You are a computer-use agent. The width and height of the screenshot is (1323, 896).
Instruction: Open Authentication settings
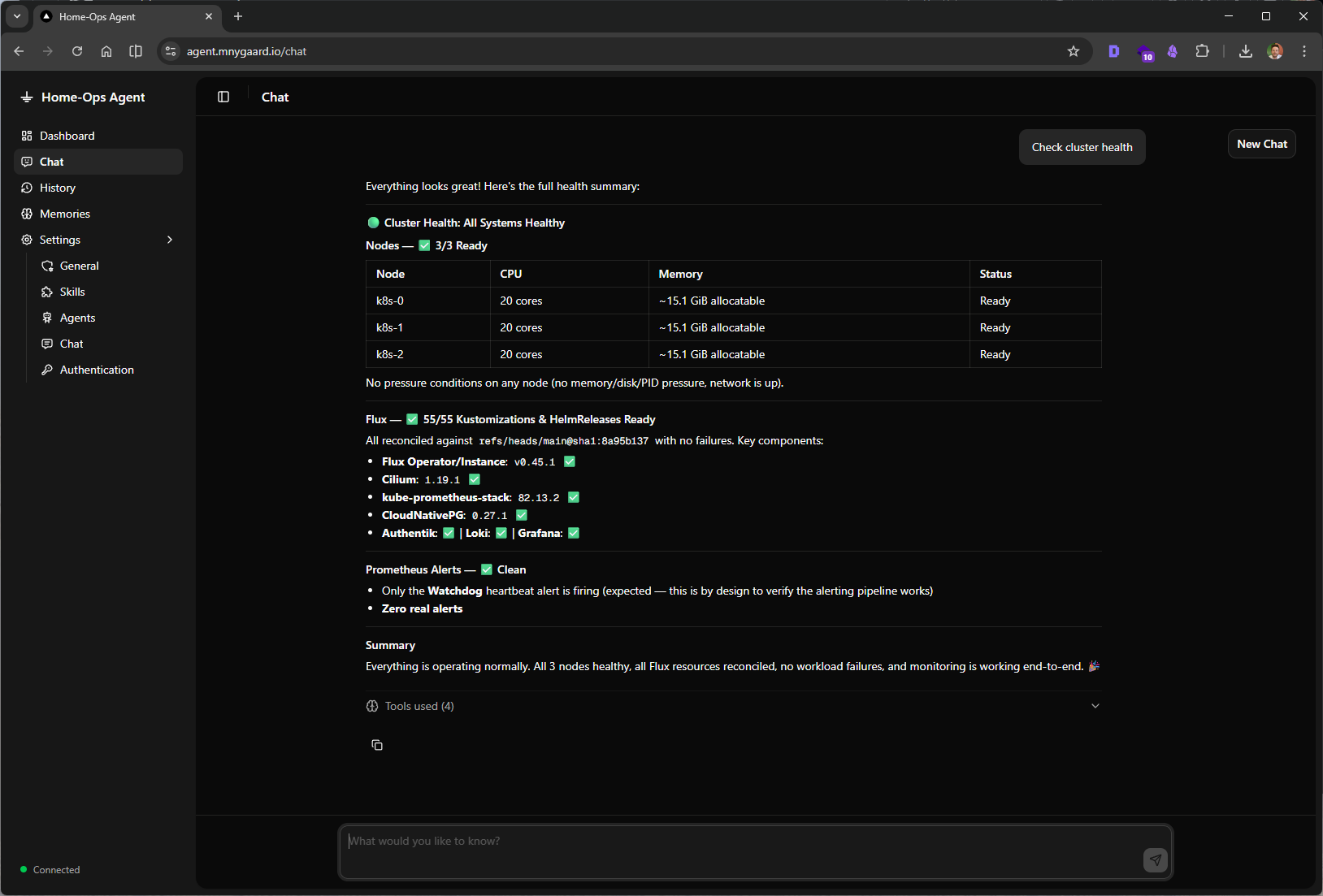[107, 370]
